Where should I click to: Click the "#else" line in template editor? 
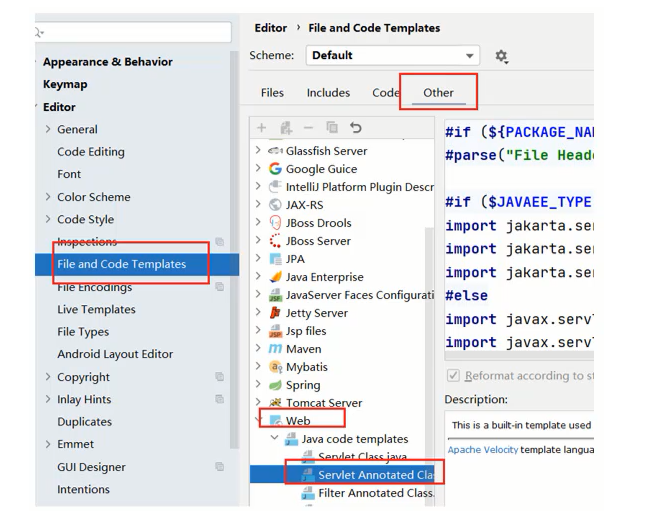[466, 296]
